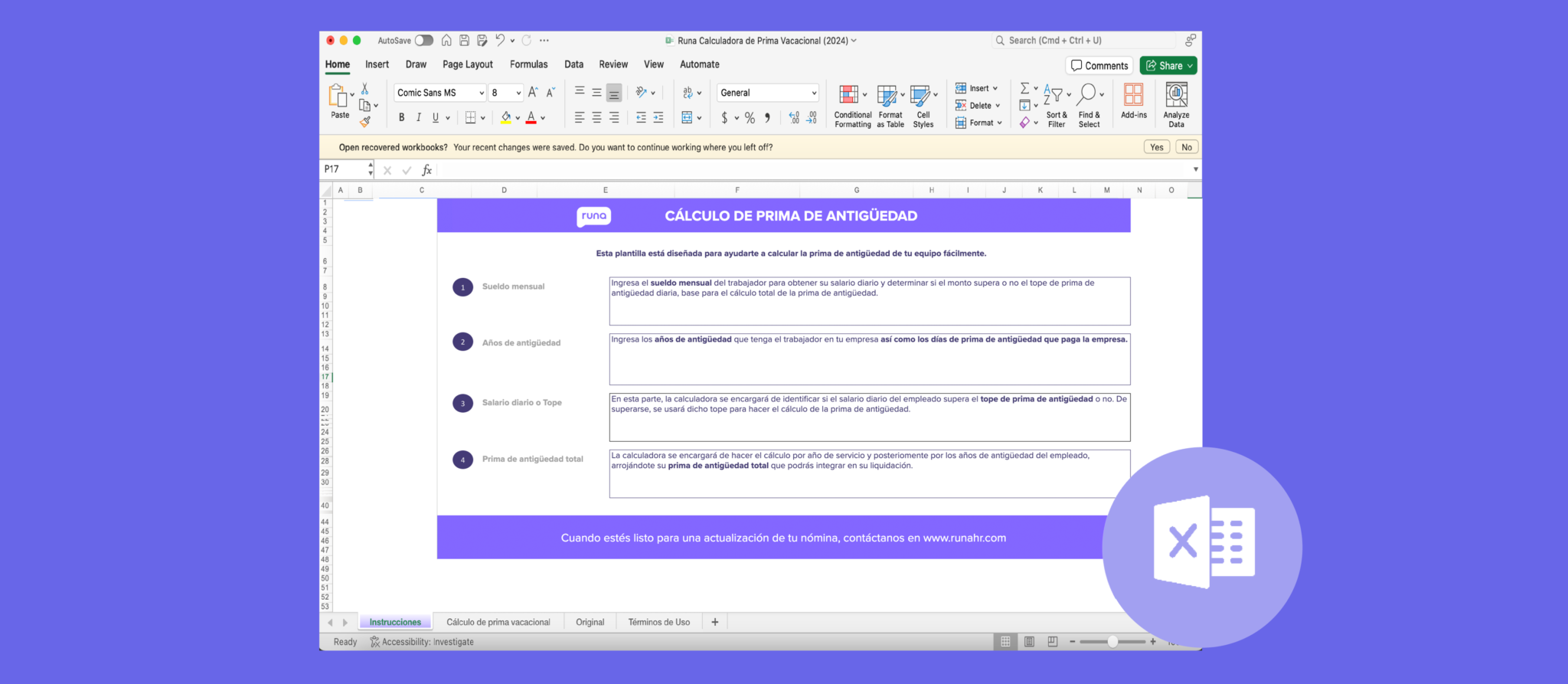The image size is (1568, 684).
Task: Click the Increase Decimal icon
Action: 794,118
